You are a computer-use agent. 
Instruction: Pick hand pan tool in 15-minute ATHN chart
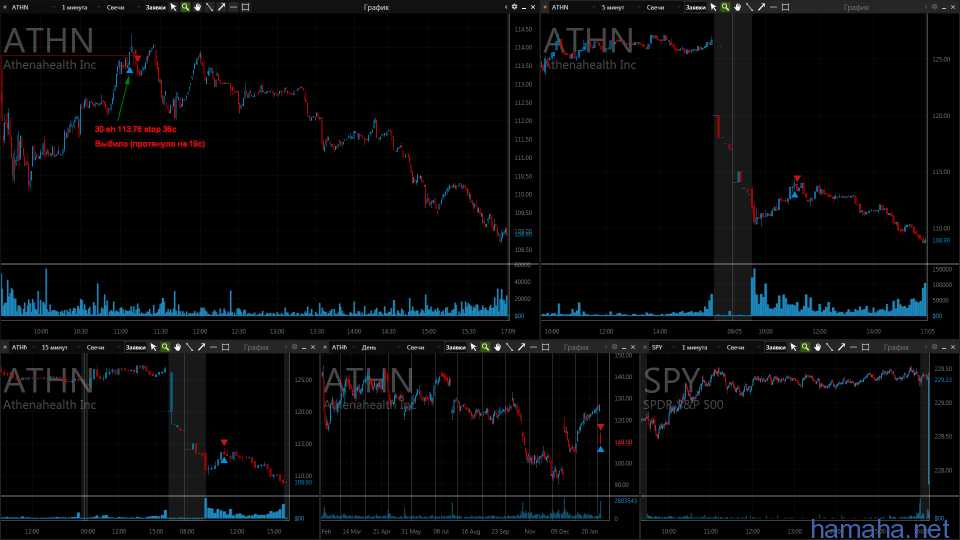point(178,347)
